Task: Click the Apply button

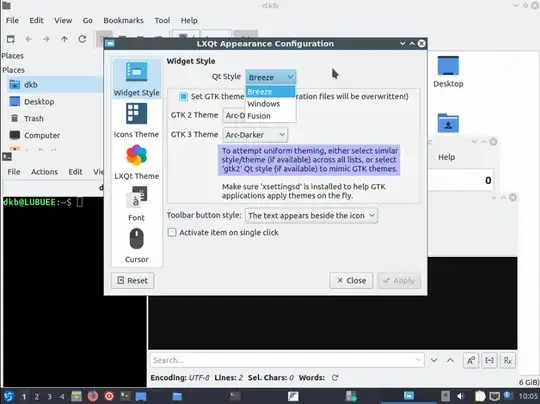Action: click(399, 280)
